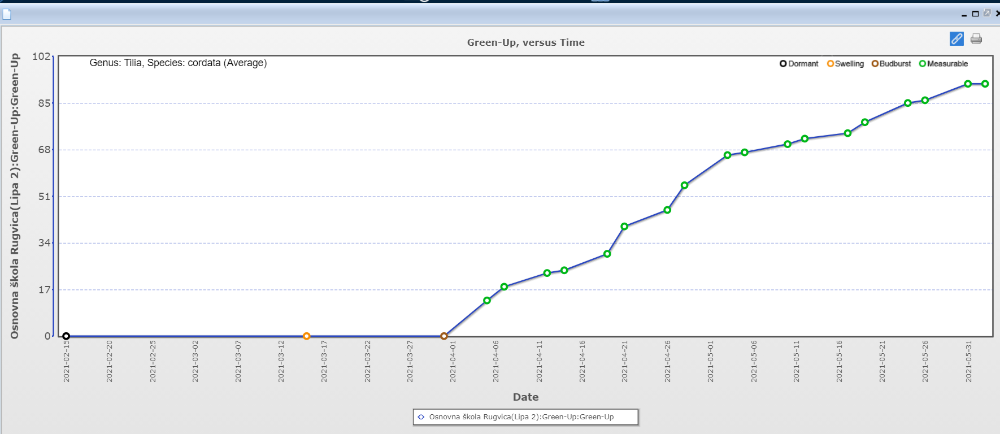Click the Date axis label

click(526, 397)
